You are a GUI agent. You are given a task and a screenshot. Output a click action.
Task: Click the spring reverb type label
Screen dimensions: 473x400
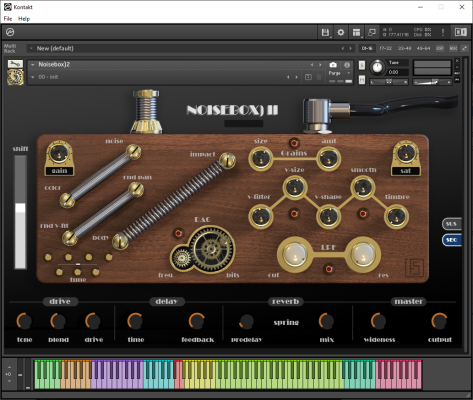point(286,322)
